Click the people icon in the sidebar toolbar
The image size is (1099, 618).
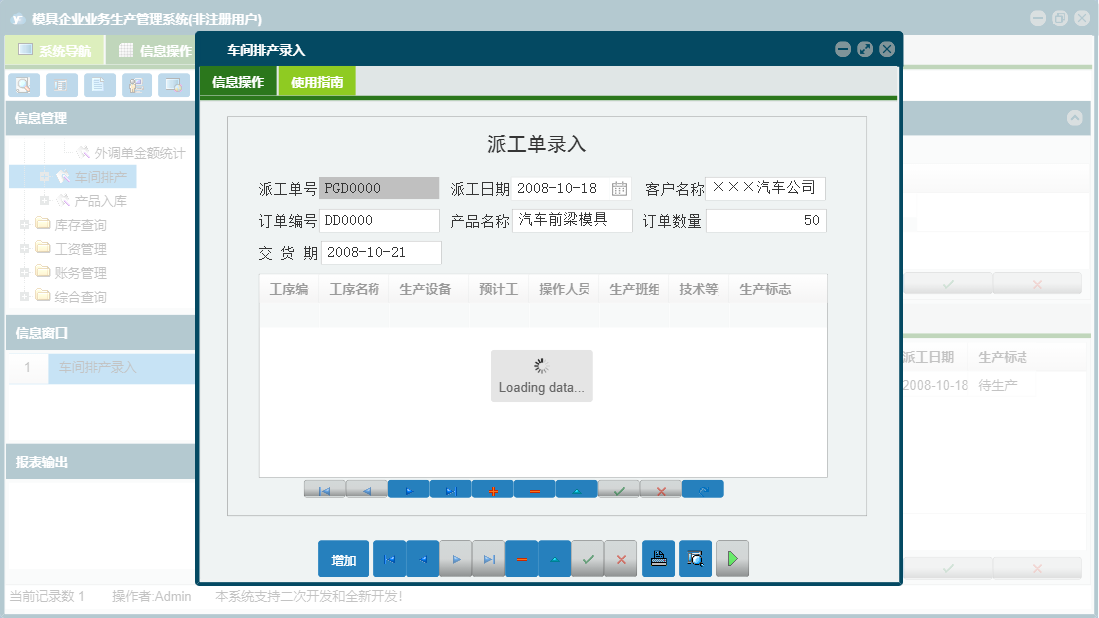tap(137, 85)
